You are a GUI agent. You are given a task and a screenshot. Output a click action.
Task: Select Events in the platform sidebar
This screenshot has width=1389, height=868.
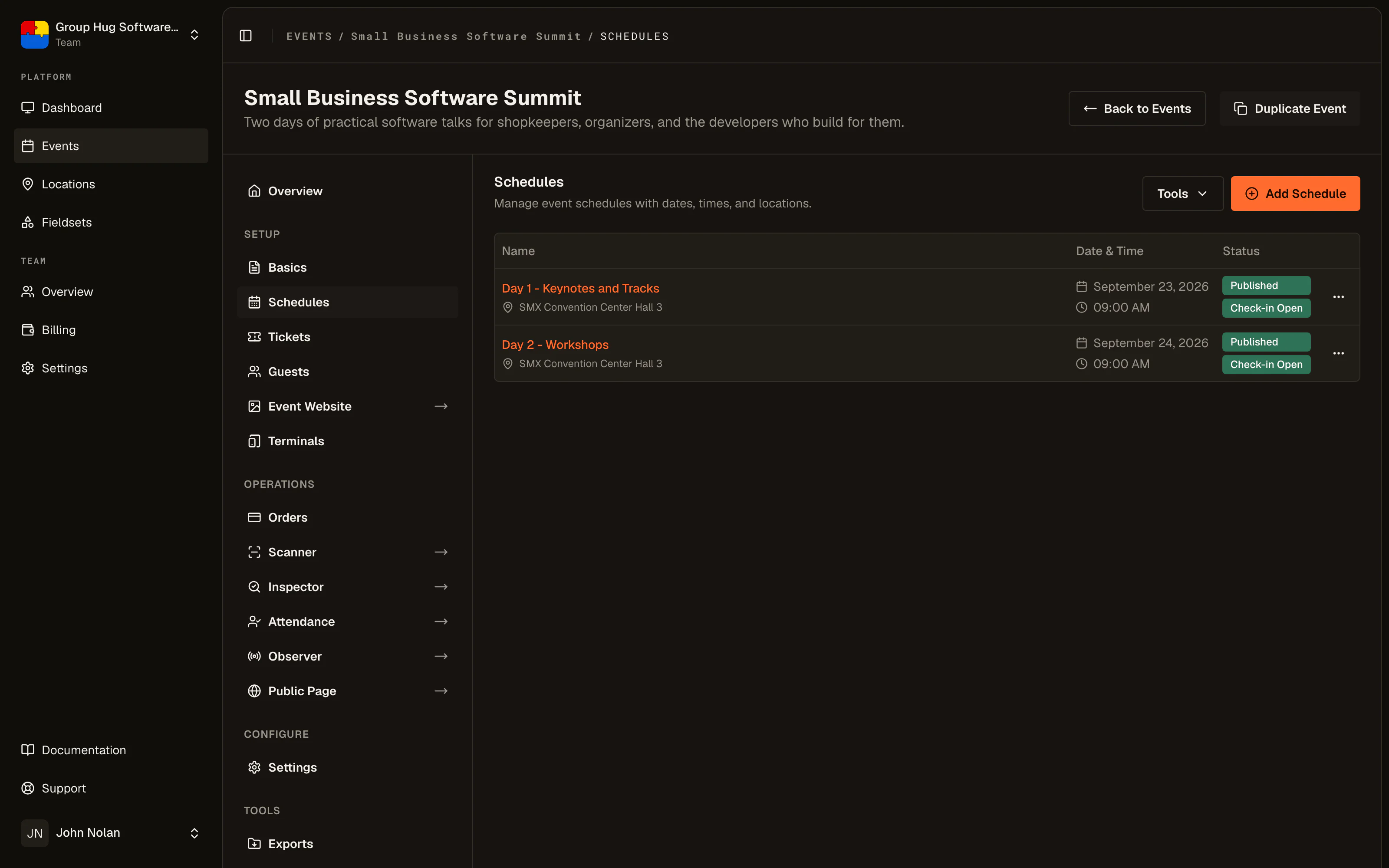tap(111, 146)
